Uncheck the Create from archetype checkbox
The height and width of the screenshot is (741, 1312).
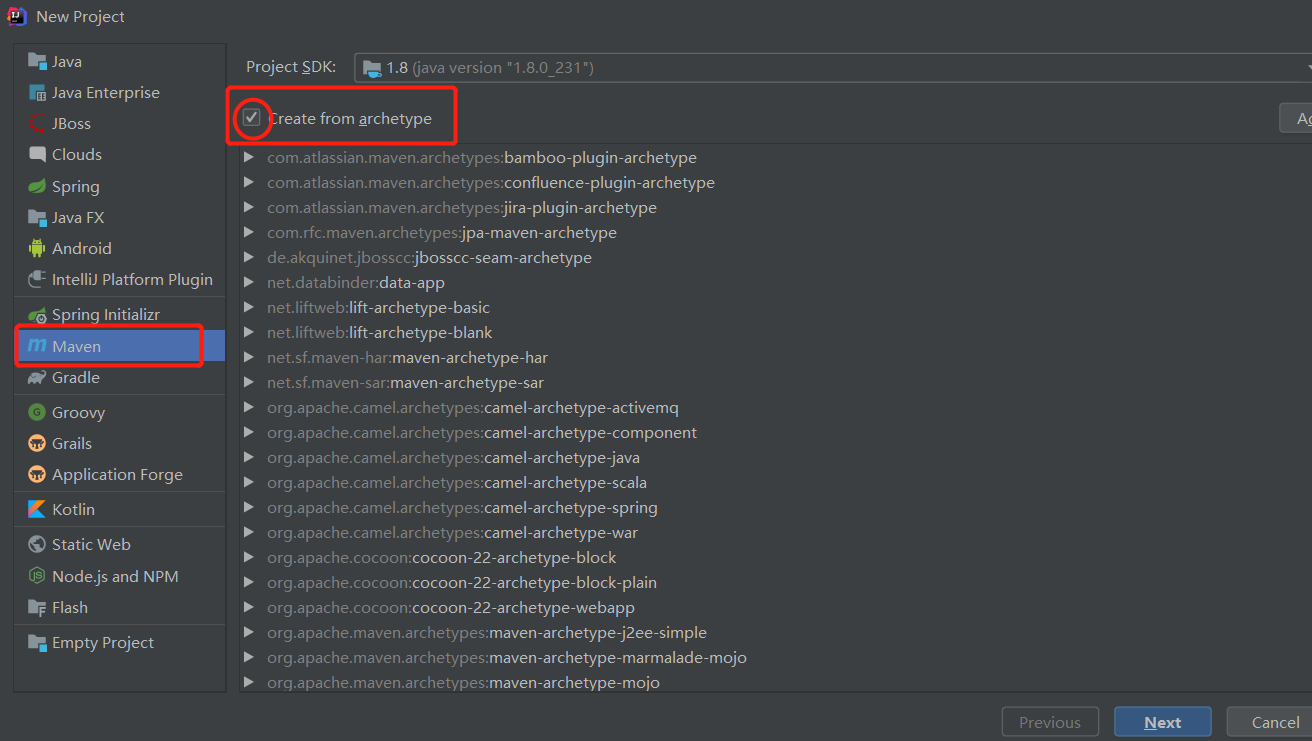click(252, 117)
